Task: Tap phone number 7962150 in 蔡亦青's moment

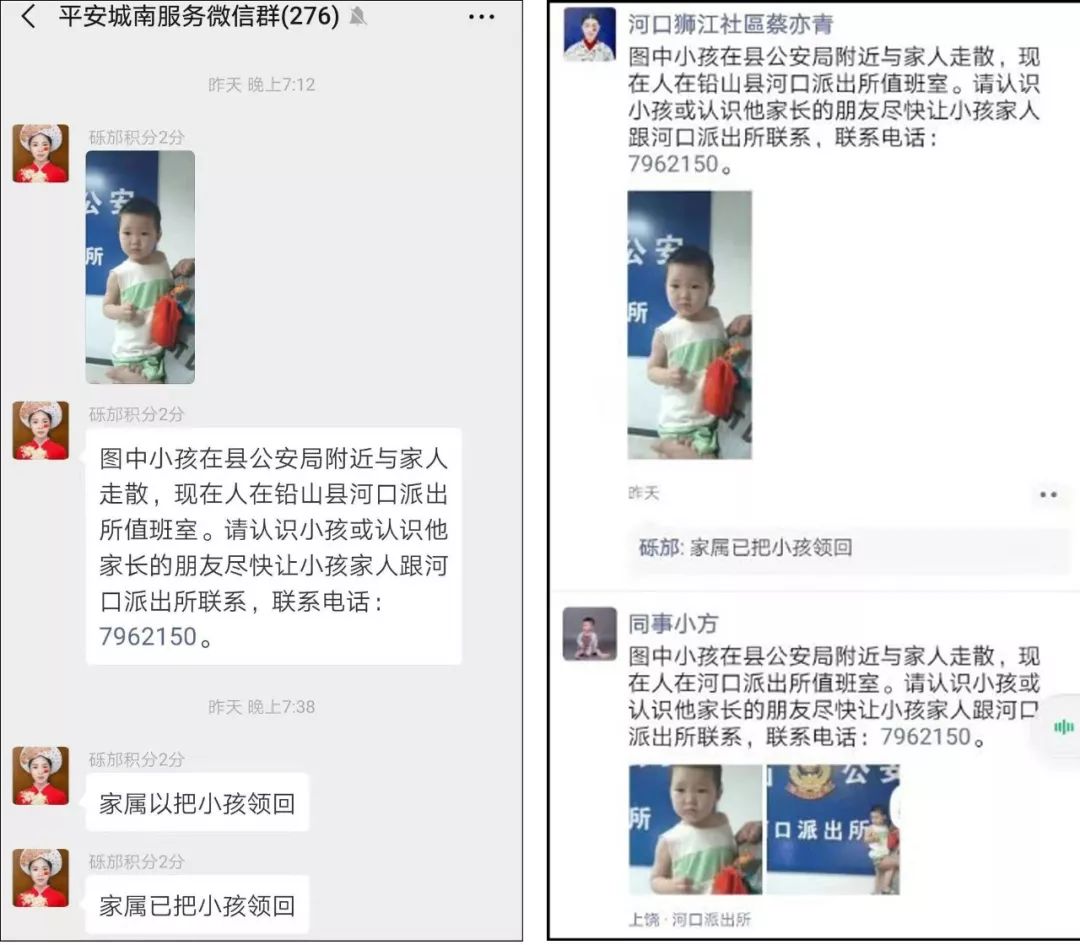Action: [x=674, y=164]
